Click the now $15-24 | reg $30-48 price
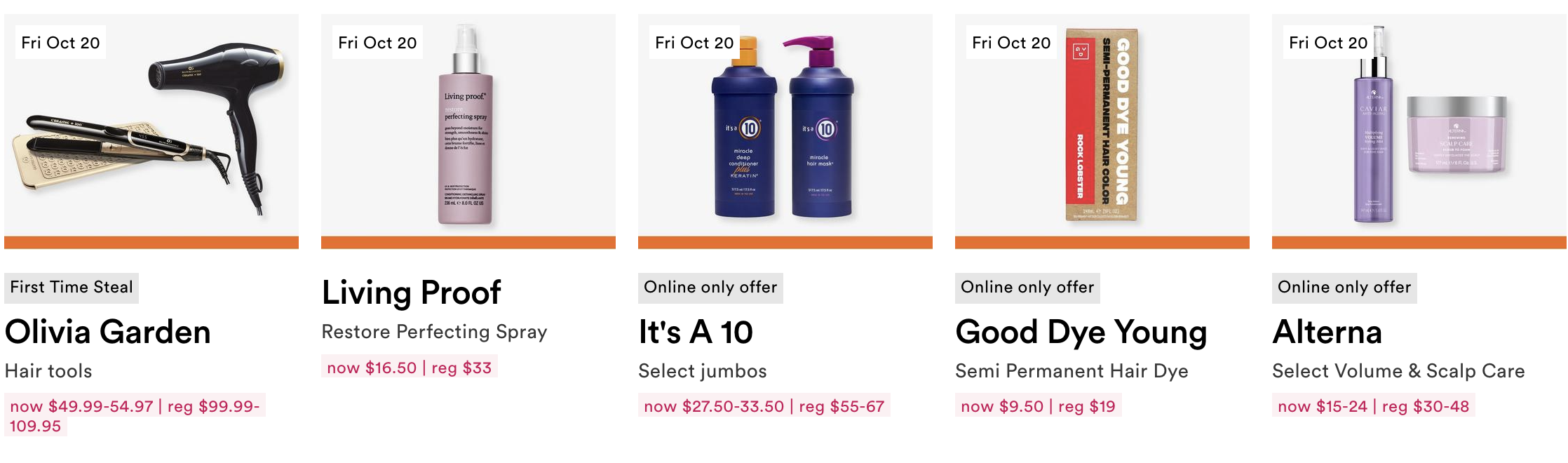 (1374, 406)
